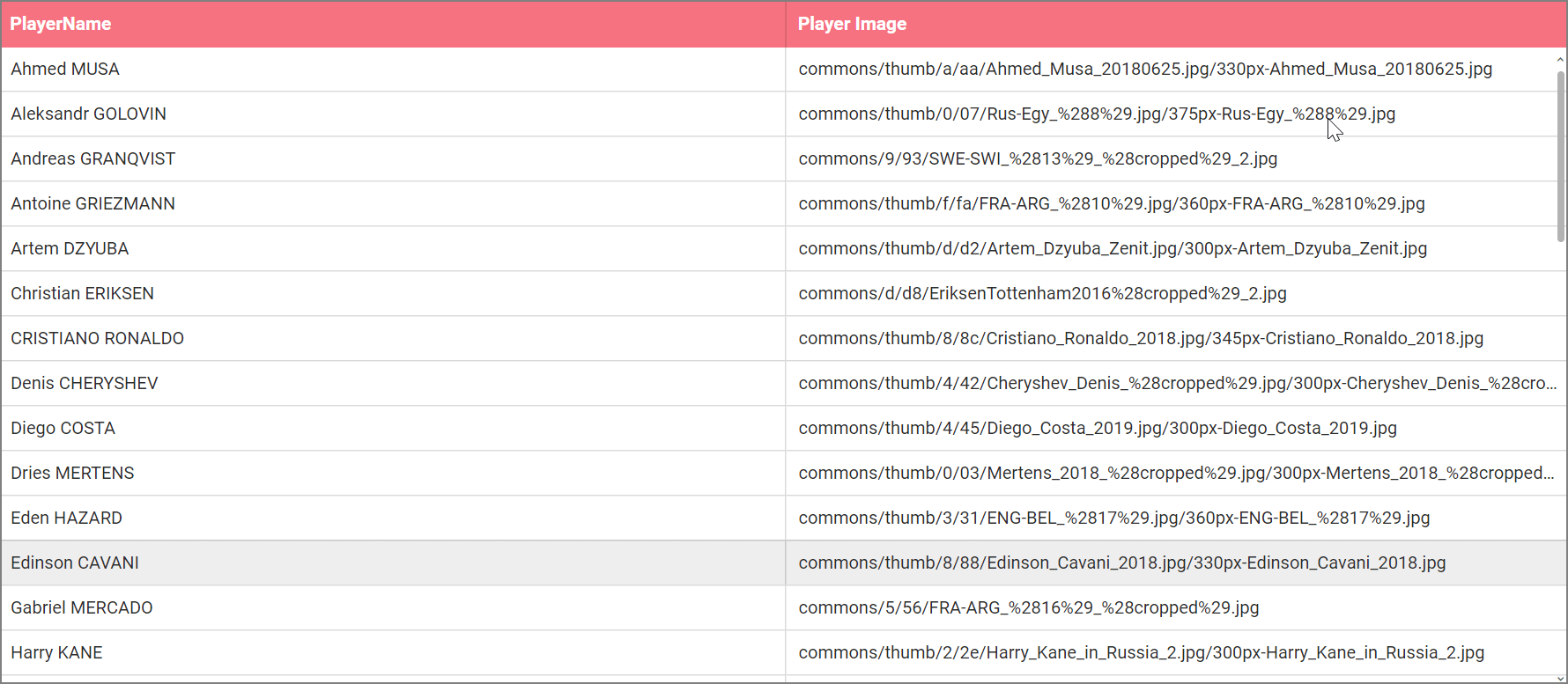This screenshot has width=1568, height=684.
Task: Select the Antoine GRIEZMANN name cell
Action: tap(393, 203)
